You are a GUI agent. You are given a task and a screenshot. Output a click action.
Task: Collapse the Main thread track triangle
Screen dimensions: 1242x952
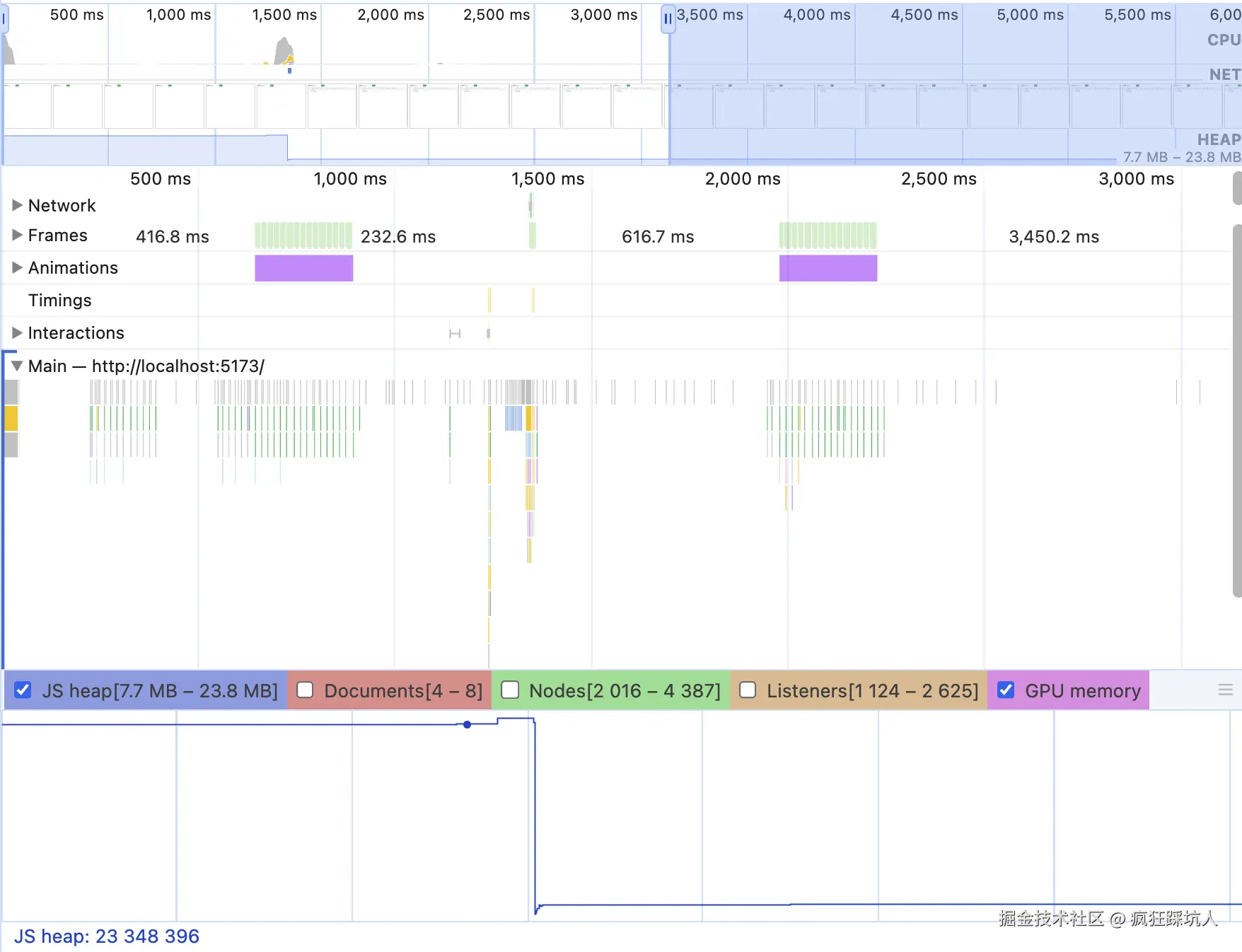click(17, 366)
